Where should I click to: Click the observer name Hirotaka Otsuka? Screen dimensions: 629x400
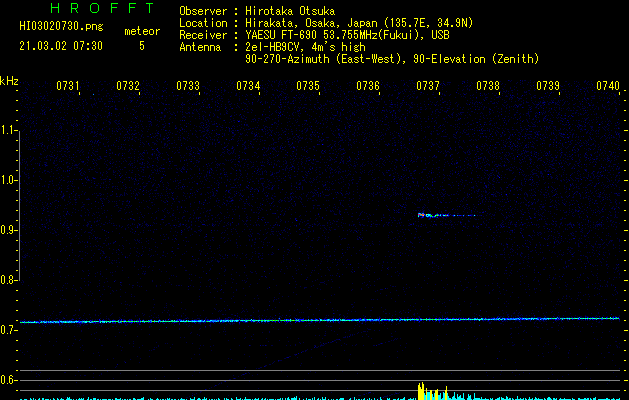point(290,11)
